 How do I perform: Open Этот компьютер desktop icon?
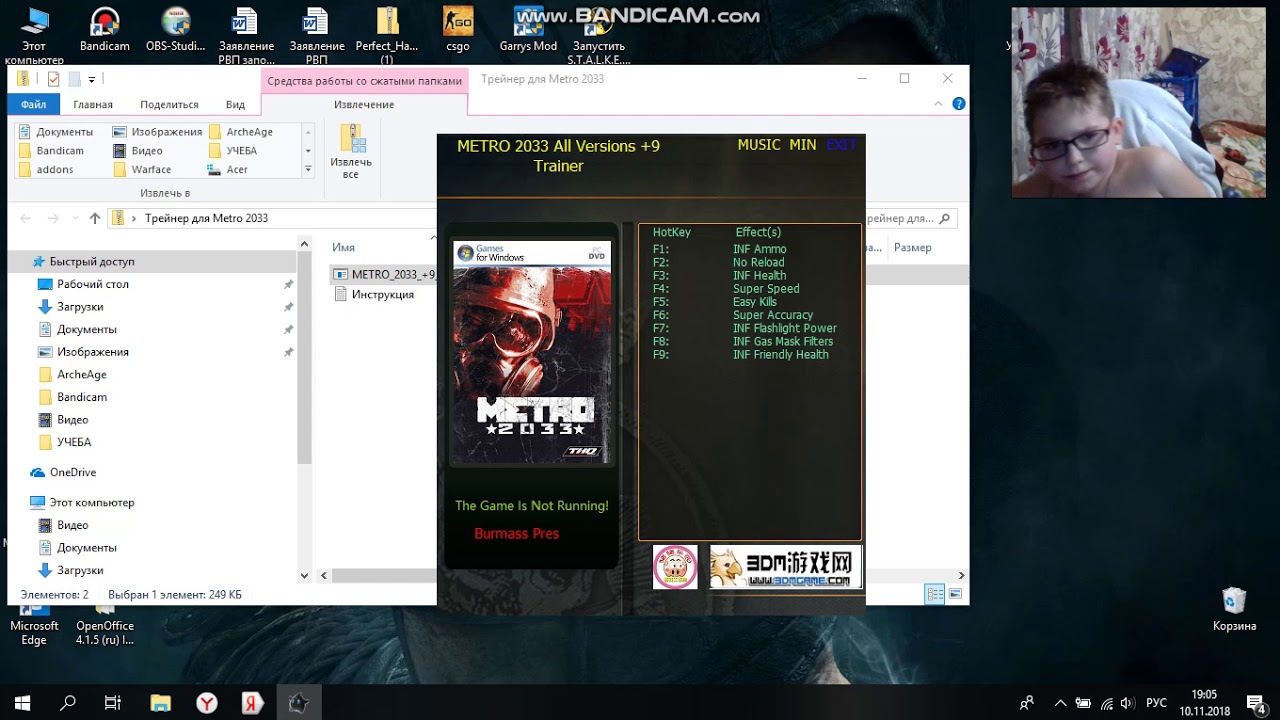click(34, 35)
